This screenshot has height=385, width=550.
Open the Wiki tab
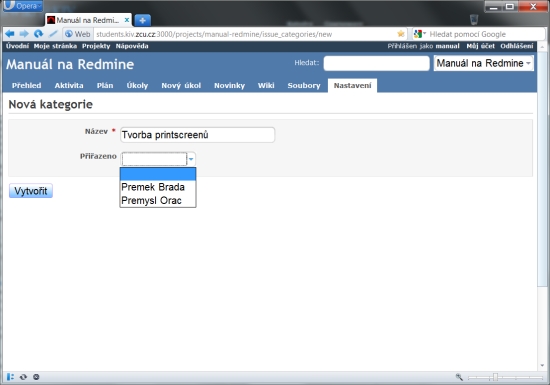pyautogui.click(x=266, y=86)
